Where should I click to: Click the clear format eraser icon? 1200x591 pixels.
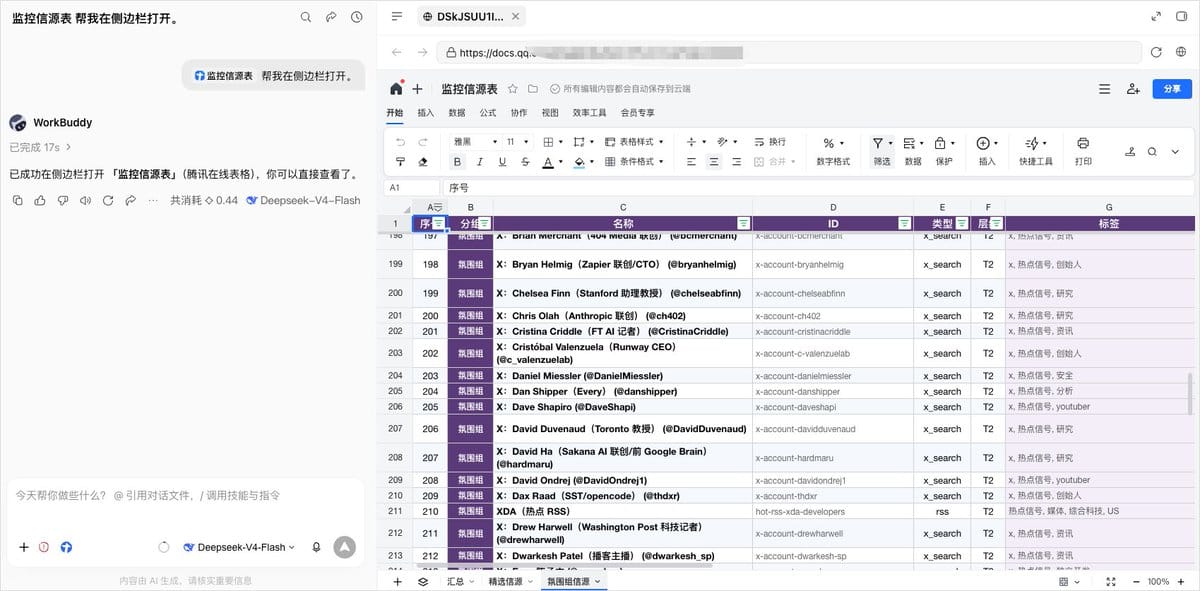(x=423, y=161)
